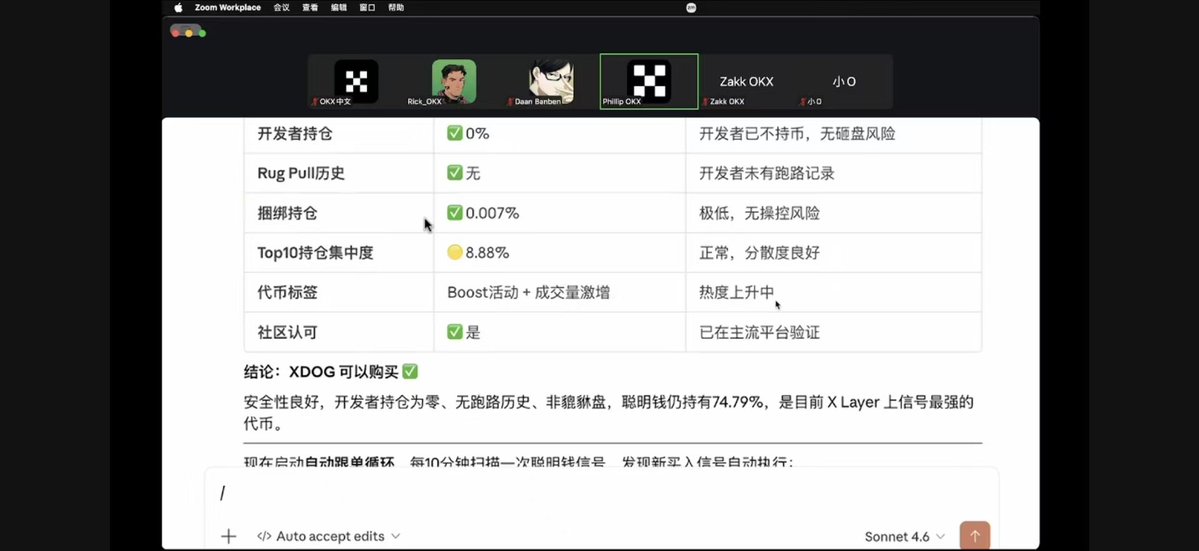Click 已在主流平台验证 text
This screenshot has height=551, width=1199.
759,332
